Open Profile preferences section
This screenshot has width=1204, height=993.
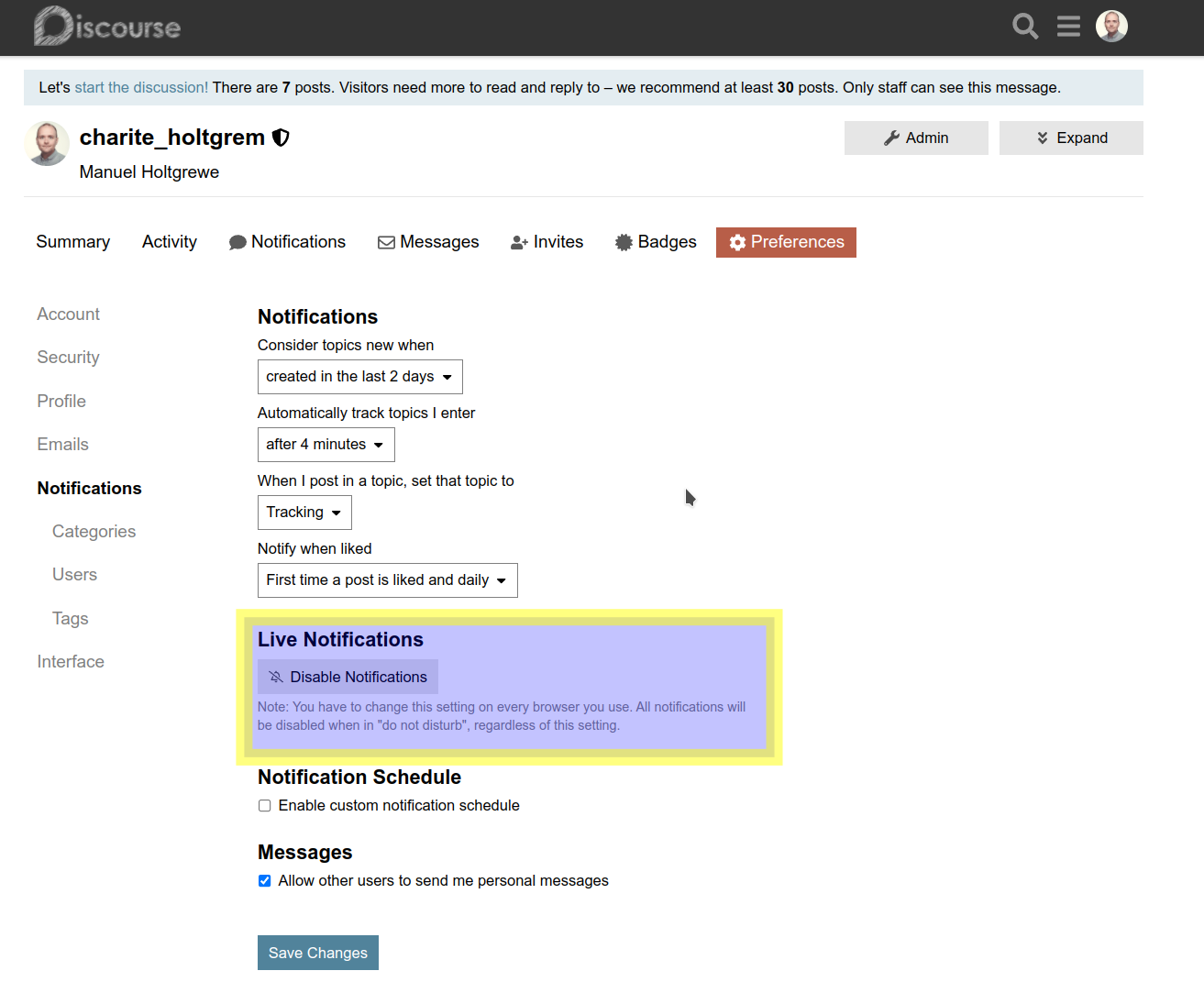61,402
